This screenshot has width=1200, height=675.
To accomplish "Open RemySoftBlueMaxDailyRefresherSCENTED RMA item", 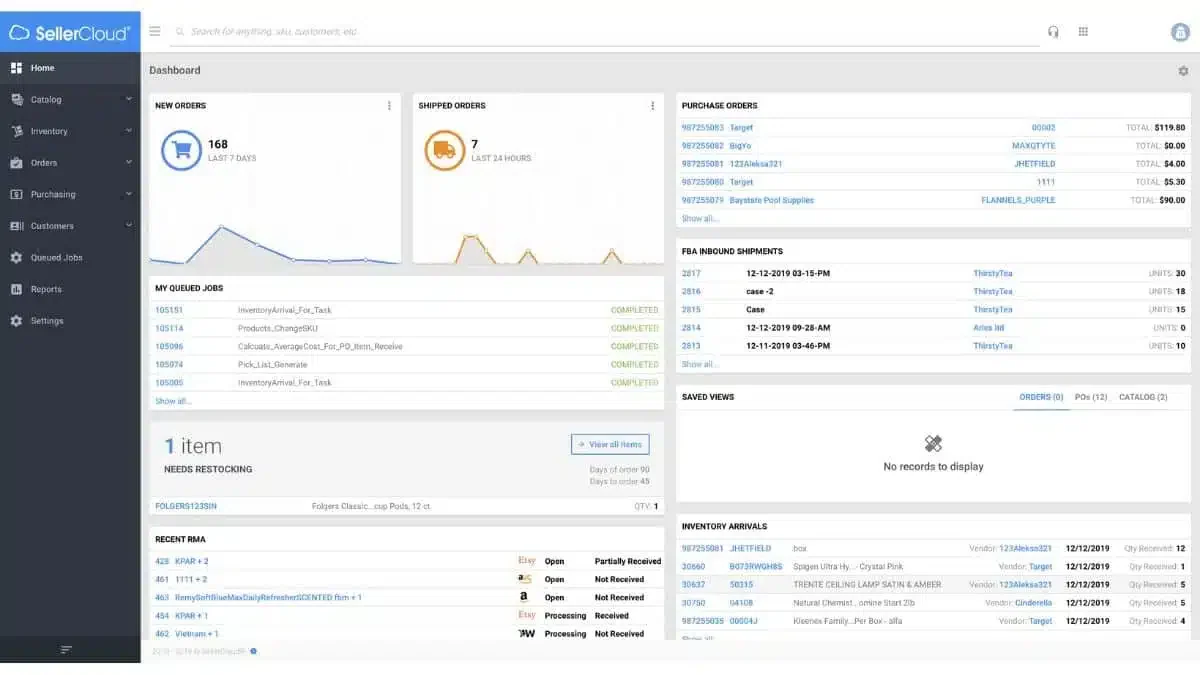I will (268, 597).
